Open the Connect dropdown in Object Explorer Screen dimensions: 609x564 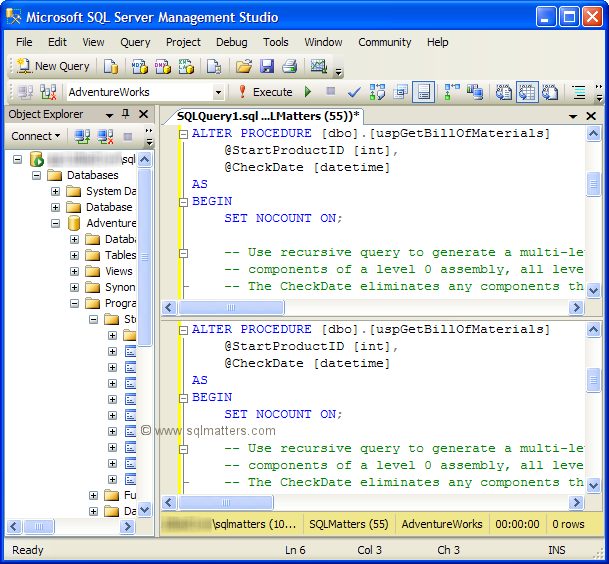(x=35, y=136)
